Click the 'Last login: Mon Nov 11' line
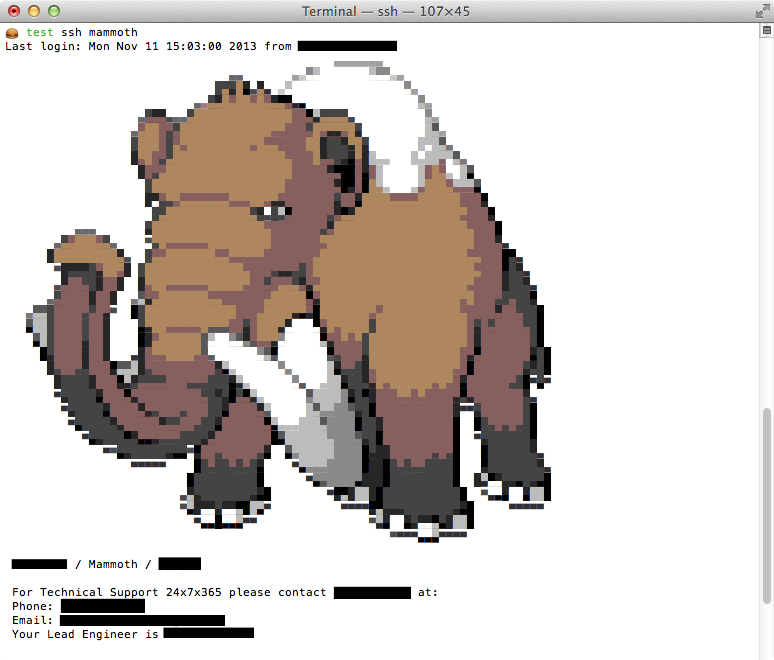The height and width of the screenshot is (660, 774). (x=200, y=46)
